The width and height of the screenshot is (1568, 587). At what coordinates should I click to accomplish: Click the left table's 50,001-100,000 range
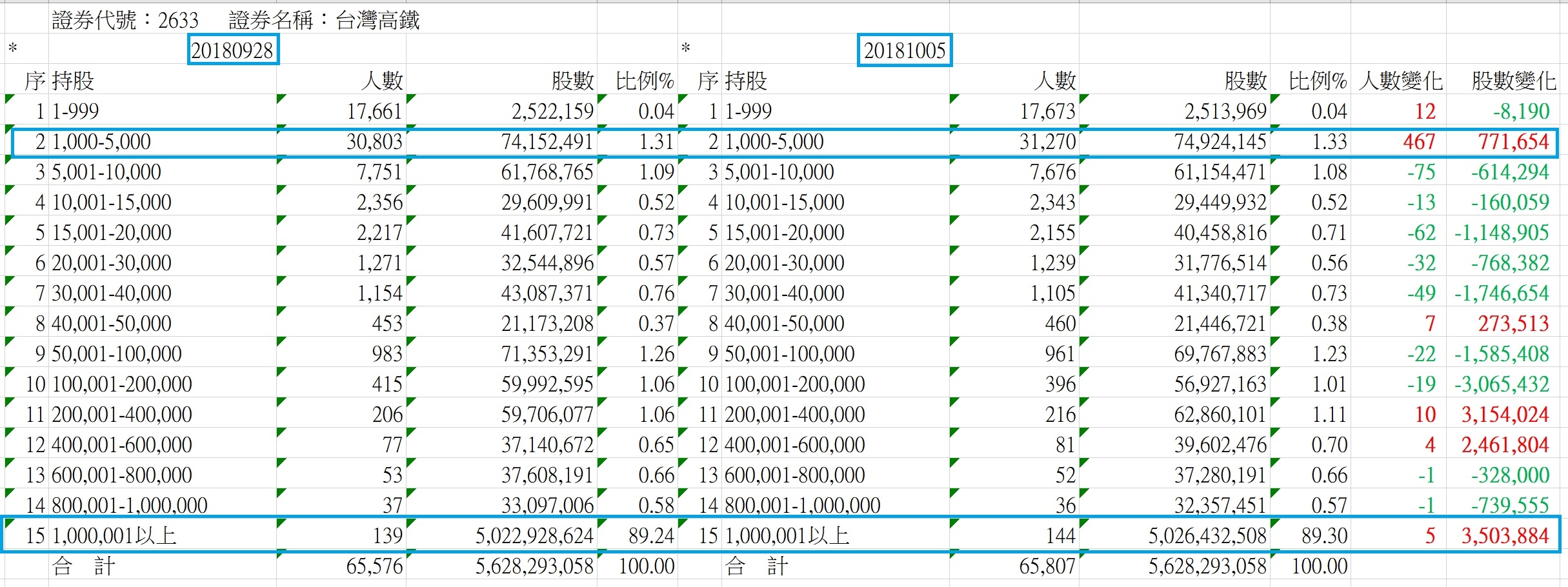click(x=117, y=353)
